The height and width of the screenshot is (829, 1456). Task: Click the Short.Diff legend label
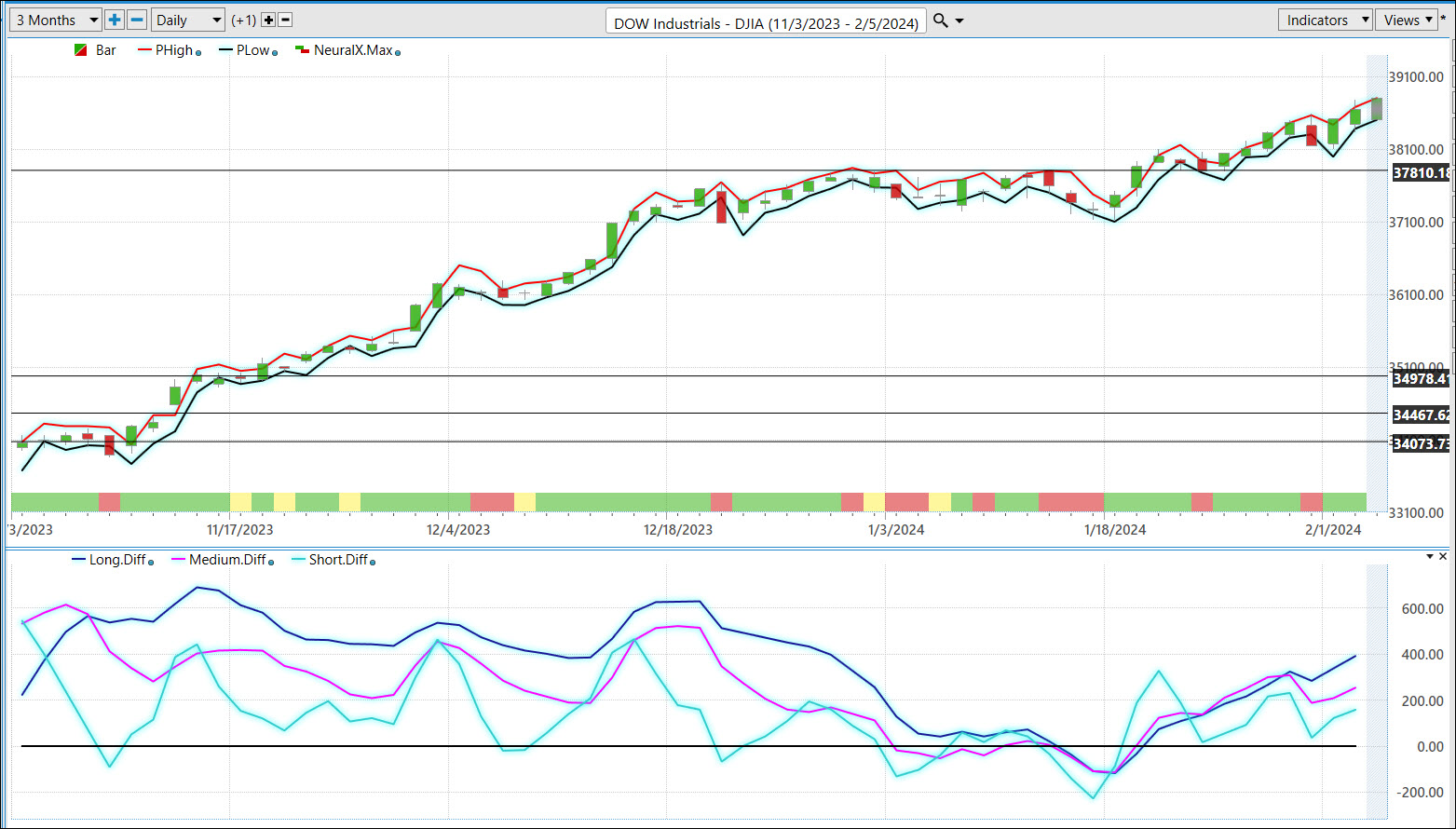(338, 560)
